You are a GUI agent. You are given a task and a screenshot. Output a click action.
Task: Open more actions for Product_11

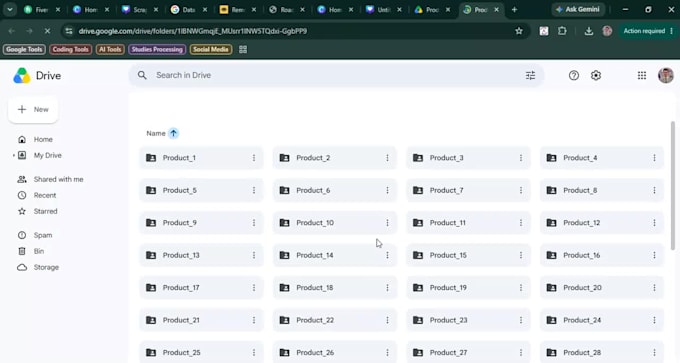pos(521,223)
